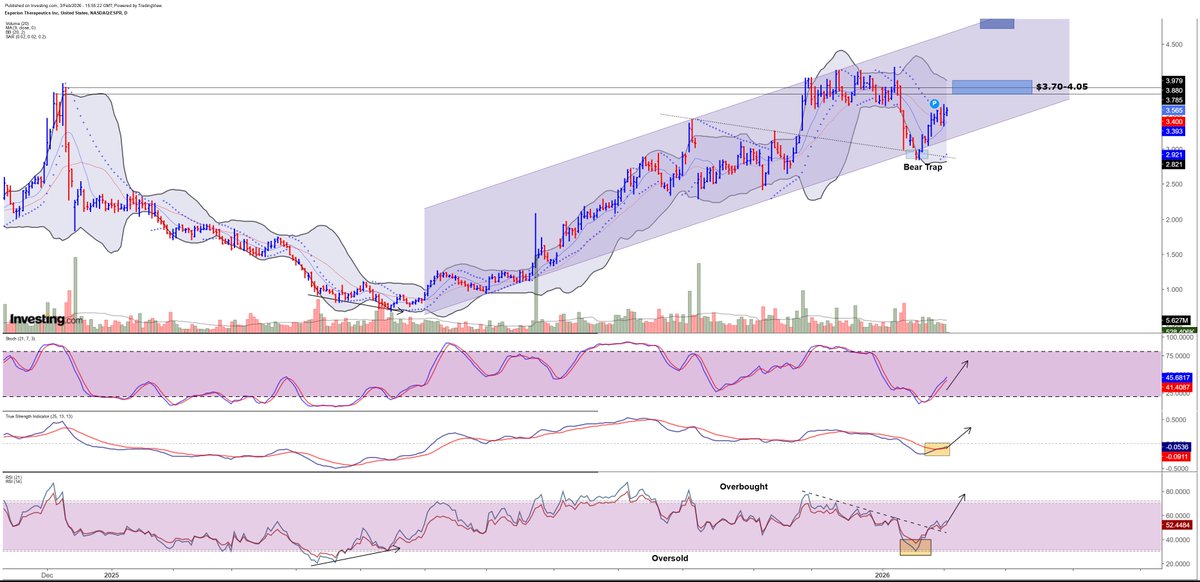This screenshot has width=1200, height=582.
Task: Click the blue 'P' marker on chart
Action: (934, 104)
